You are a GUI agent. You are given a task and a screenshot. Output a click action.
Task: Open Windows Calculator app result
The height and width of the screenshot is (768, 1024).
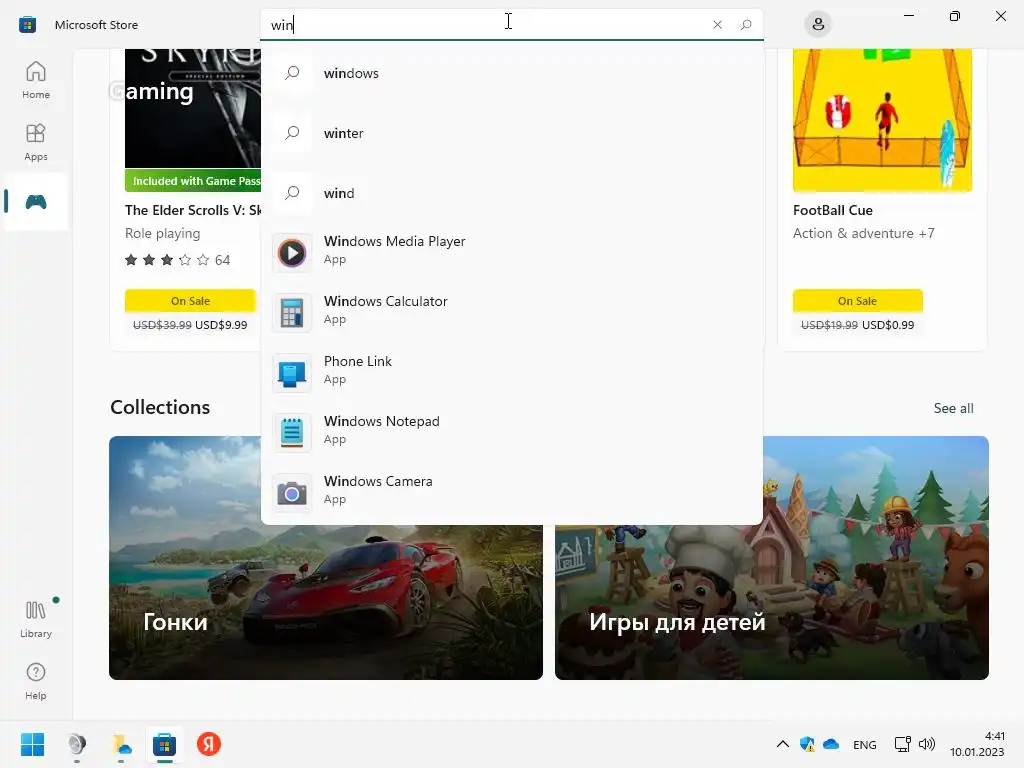pyautogui.click(x=511, y=313)
